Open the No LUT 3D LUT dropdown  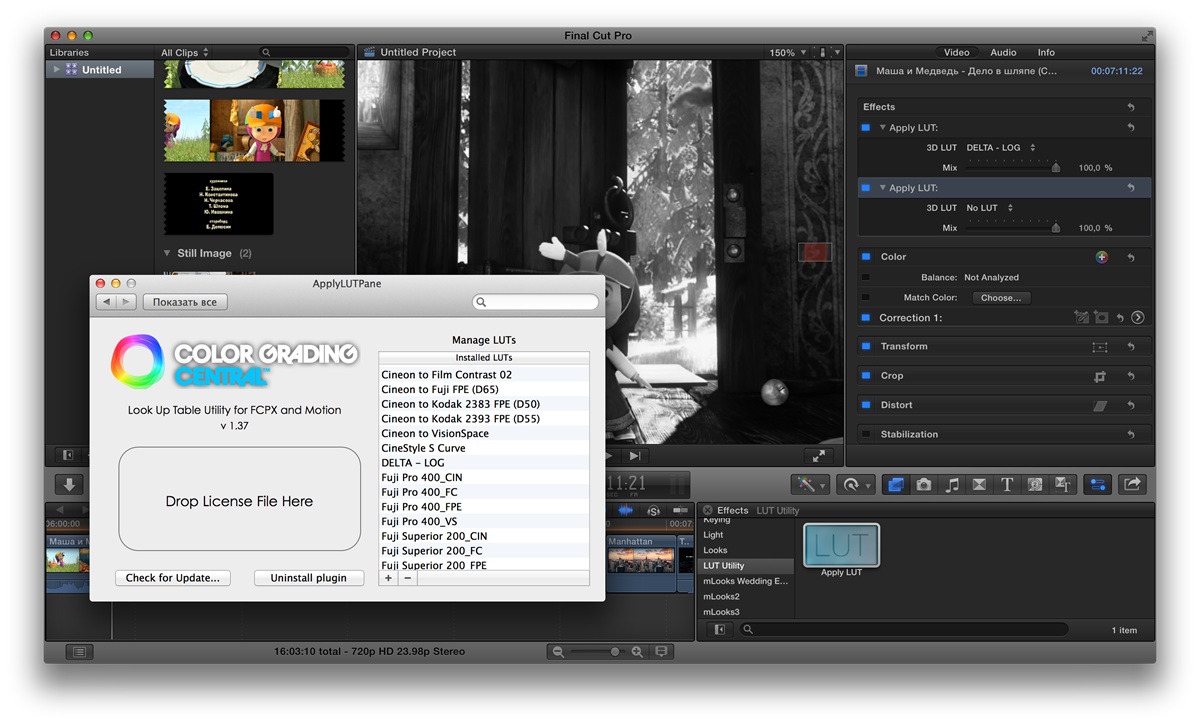click(x=990, y=208)
